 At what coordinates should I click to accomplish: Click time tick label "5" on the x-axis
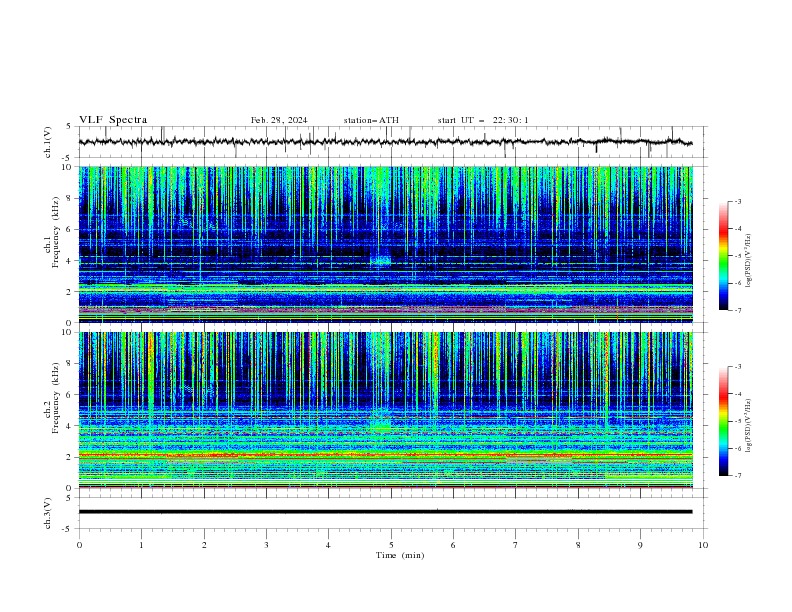[x=391, y=545]
